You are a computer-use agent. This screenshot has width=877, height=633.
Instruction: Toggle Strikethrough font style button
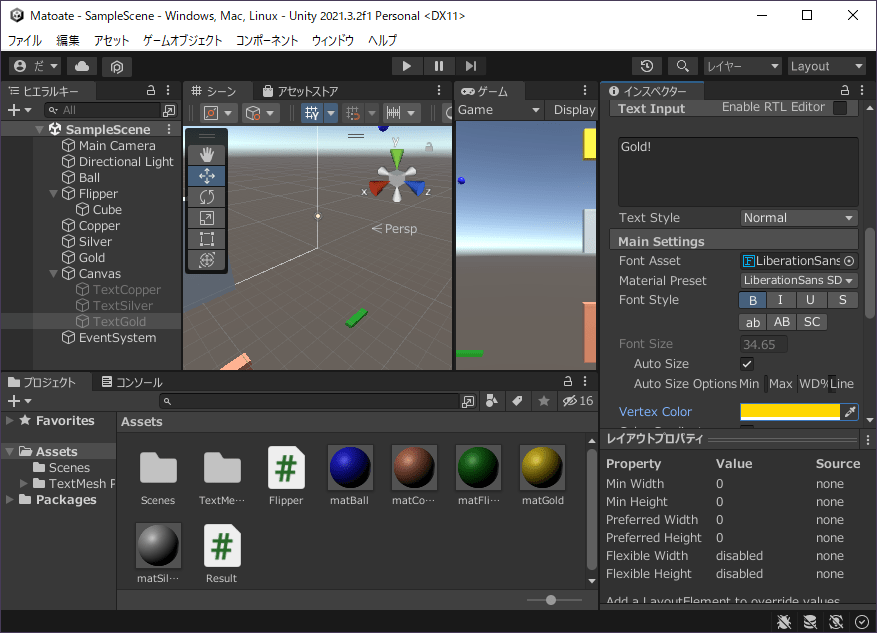coord(842,300)
